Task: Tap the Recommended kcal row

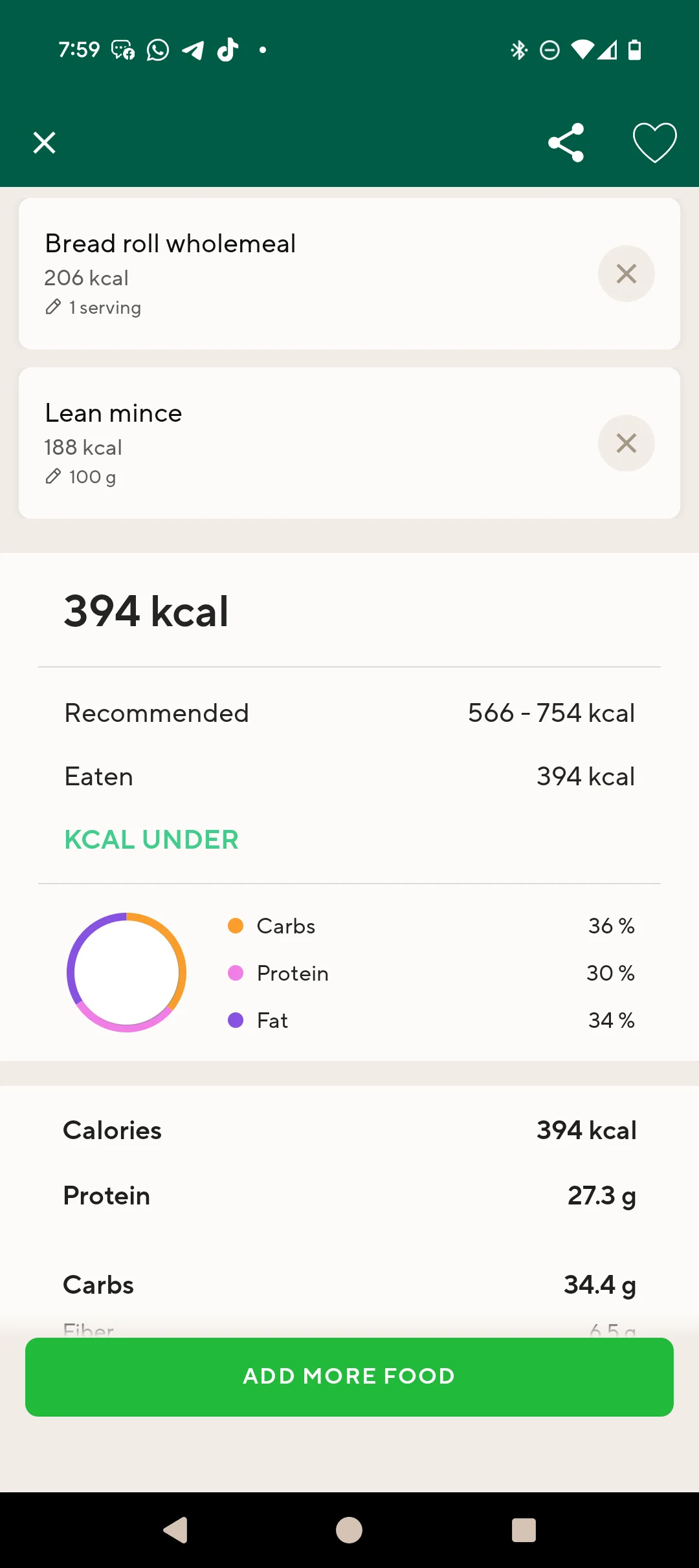Action: tap(349, 713)
